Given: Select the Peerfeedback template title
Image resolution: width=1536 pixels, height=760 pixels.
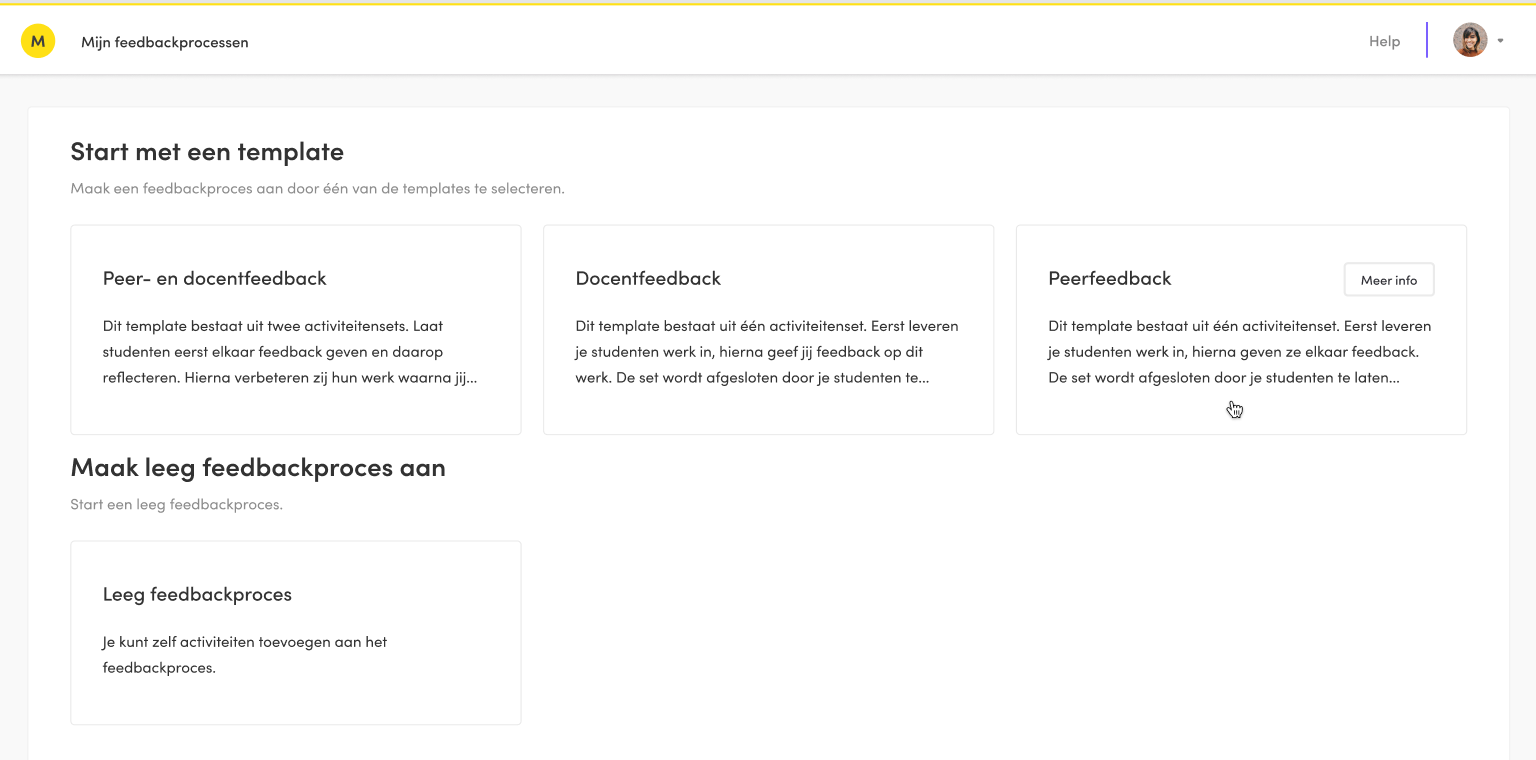Looking at the screenshot, I should point(1110,279).
